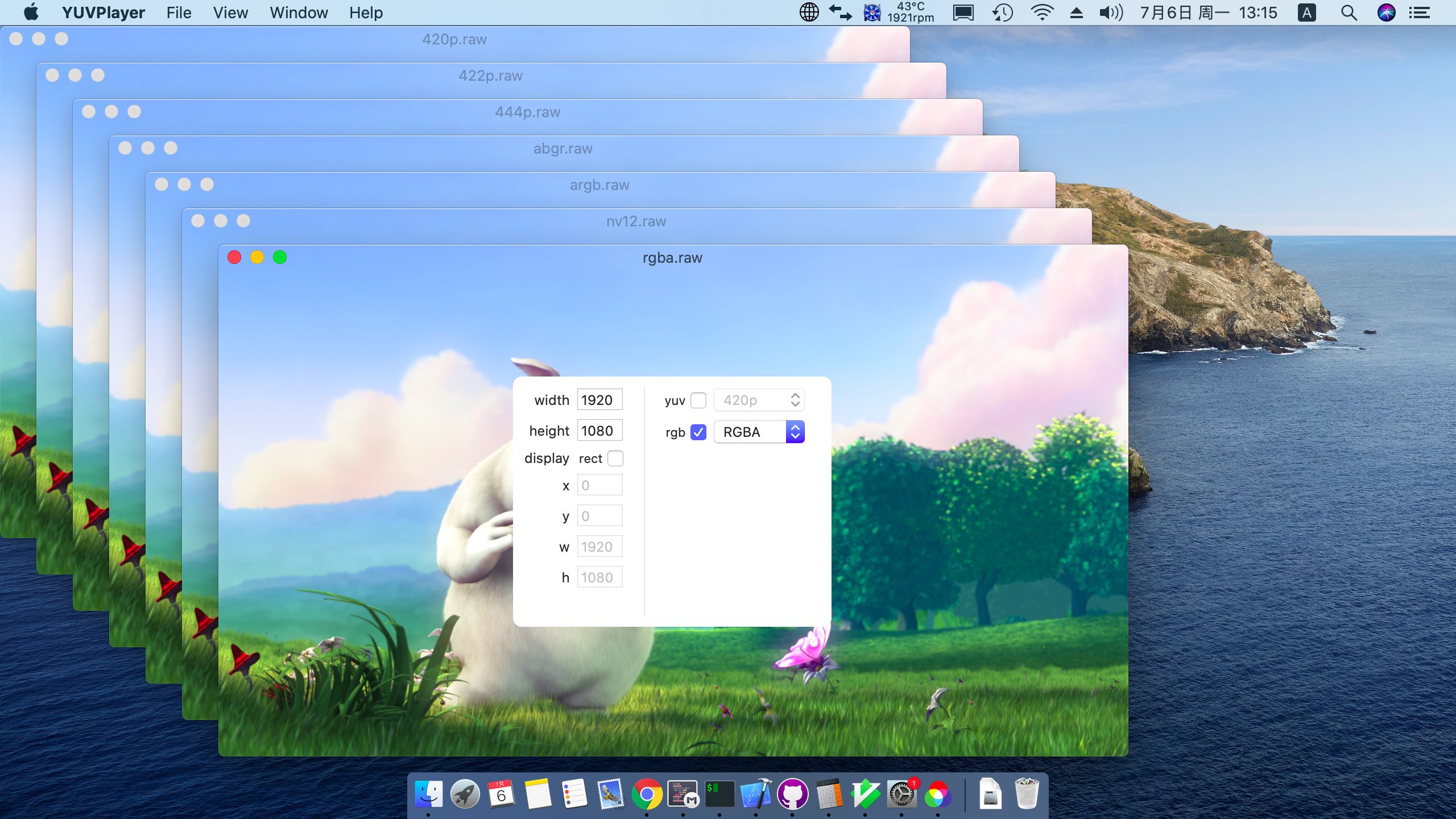
Task: Click Spotlight search magnifier icon
Action: point(1349,13)
